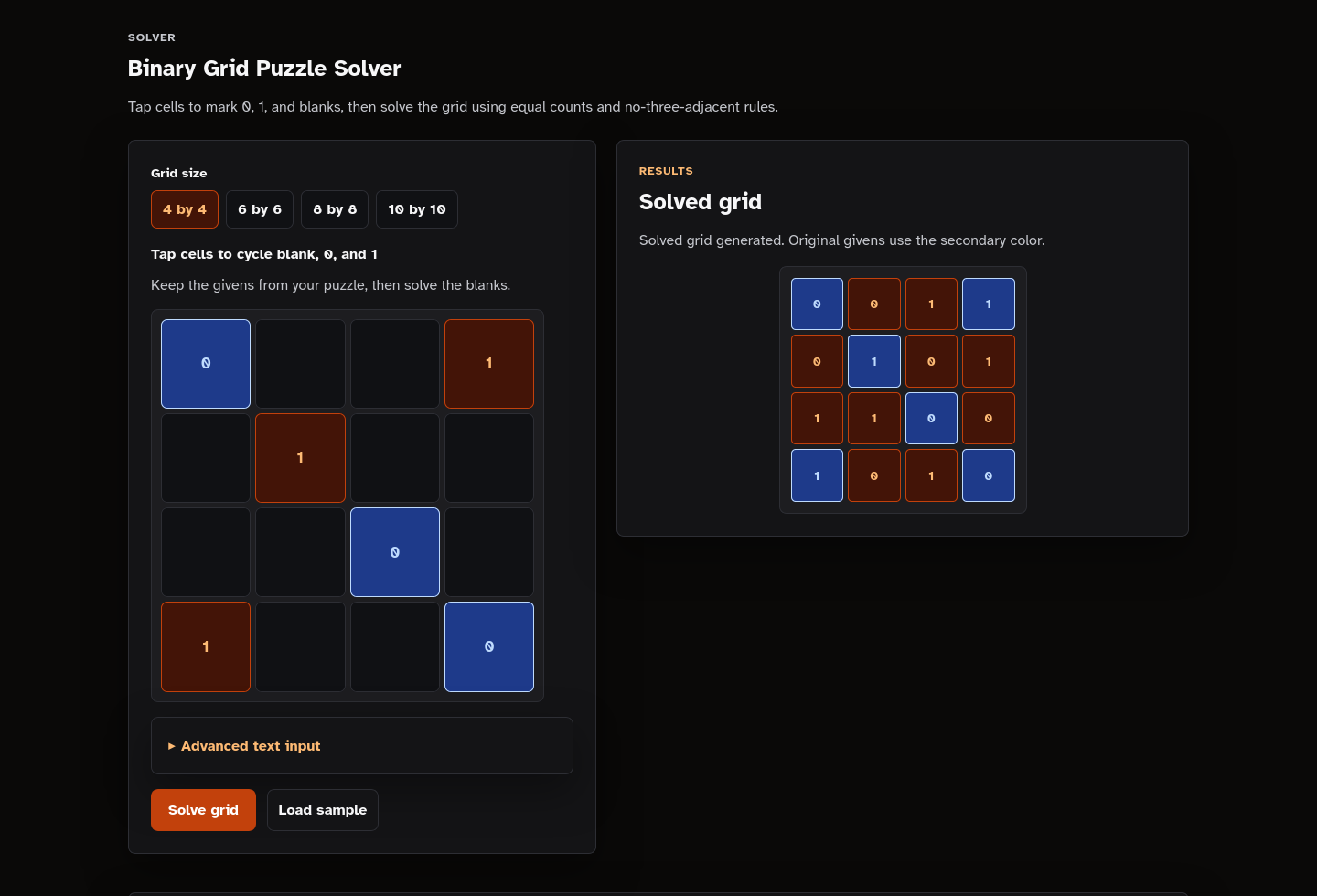Screen dimensions: 1317x896
Task: Click solved grid cell row 2 column 3
Action: tap(931, 361)
